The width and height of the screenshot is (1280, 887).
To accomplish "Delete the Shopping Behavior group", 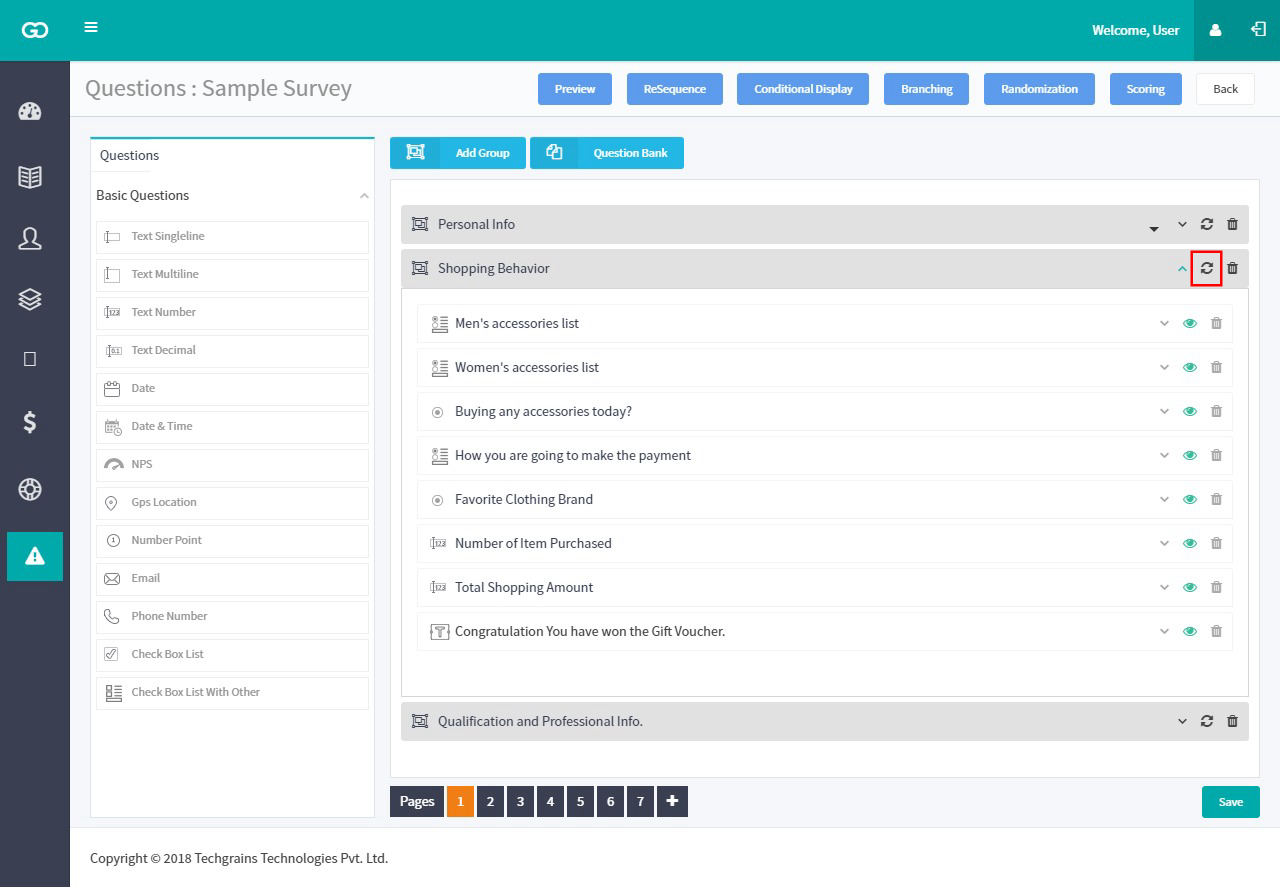I will (x=1232, y=268).
